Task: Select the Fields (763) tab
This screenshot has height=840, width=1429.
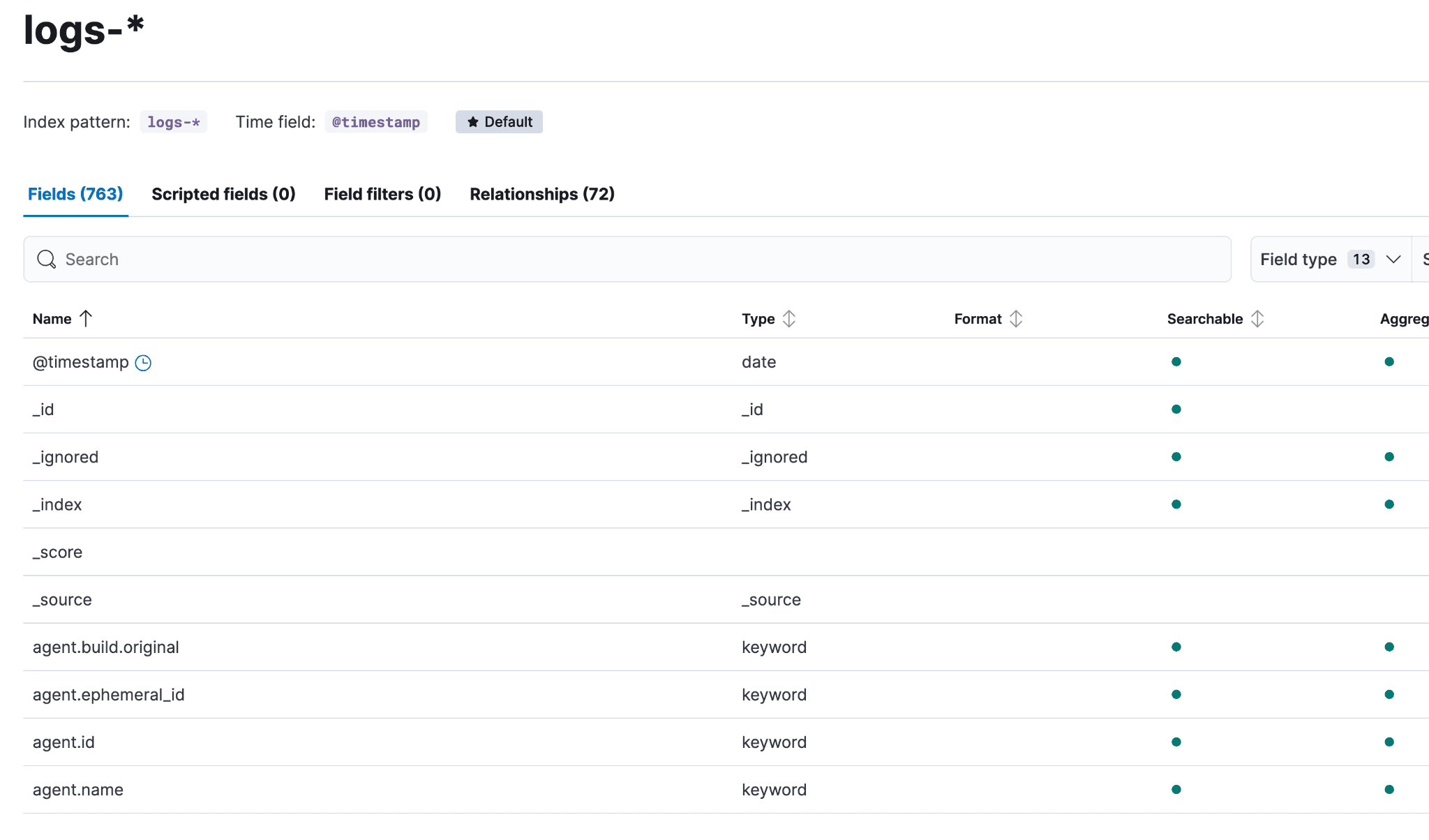Action: pos(75,194)
